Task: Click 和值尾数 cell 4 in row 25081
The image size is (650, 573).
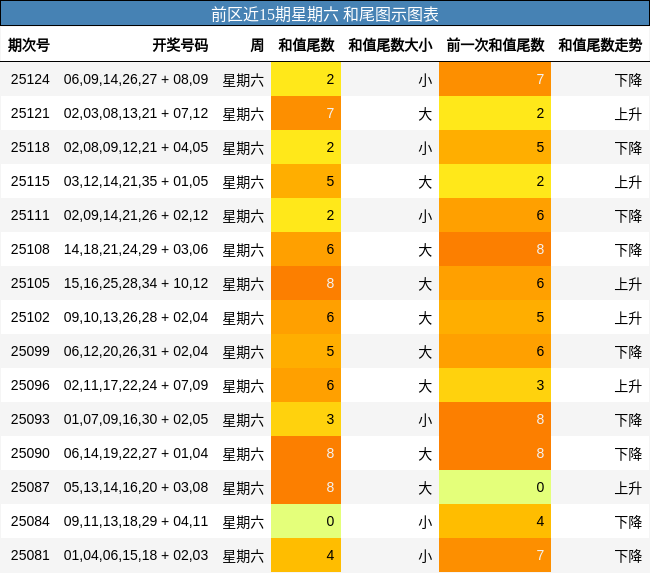Action: (306, 555)
